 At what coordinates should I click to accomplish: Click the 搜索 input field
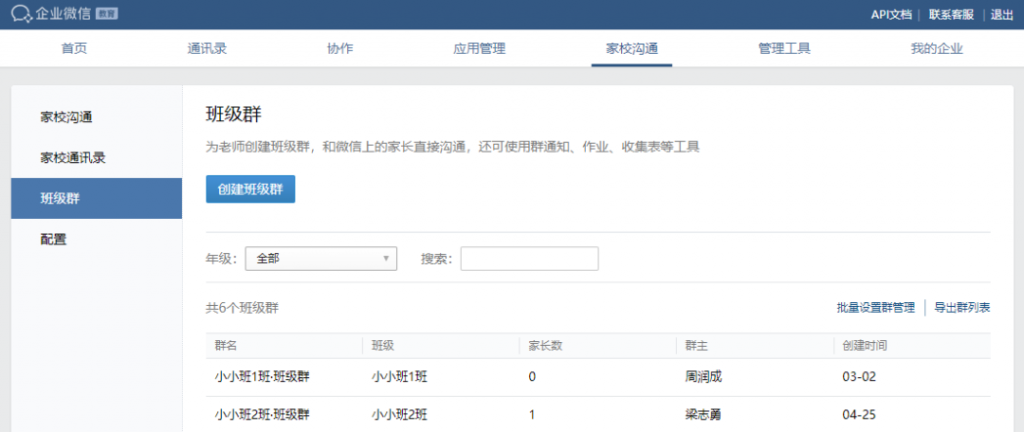(x=529, y=259)
